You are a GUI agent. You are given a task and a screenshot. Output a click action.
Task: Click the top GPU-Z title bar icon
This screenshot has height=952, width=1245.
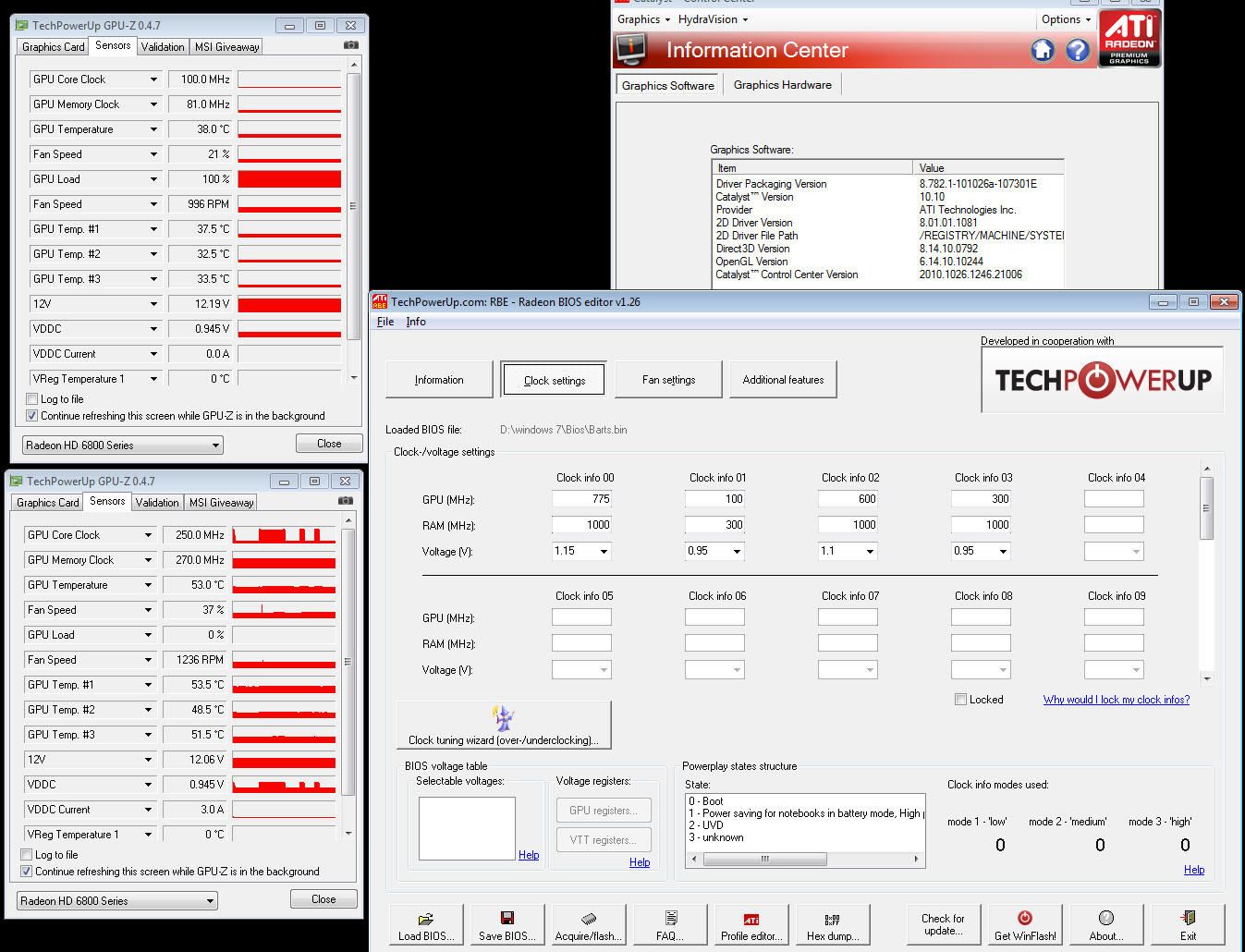pyautogui.click(x=22, y=25)
